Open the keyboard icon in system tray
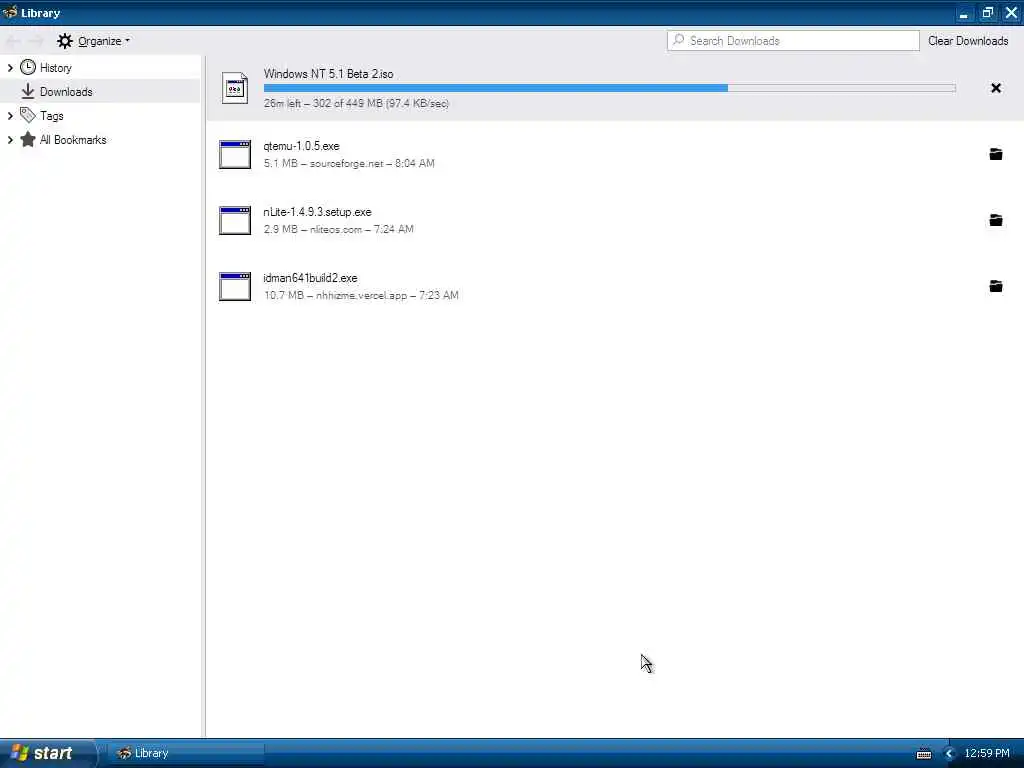This screenshot has height=768, width=1024. (924, 754)
